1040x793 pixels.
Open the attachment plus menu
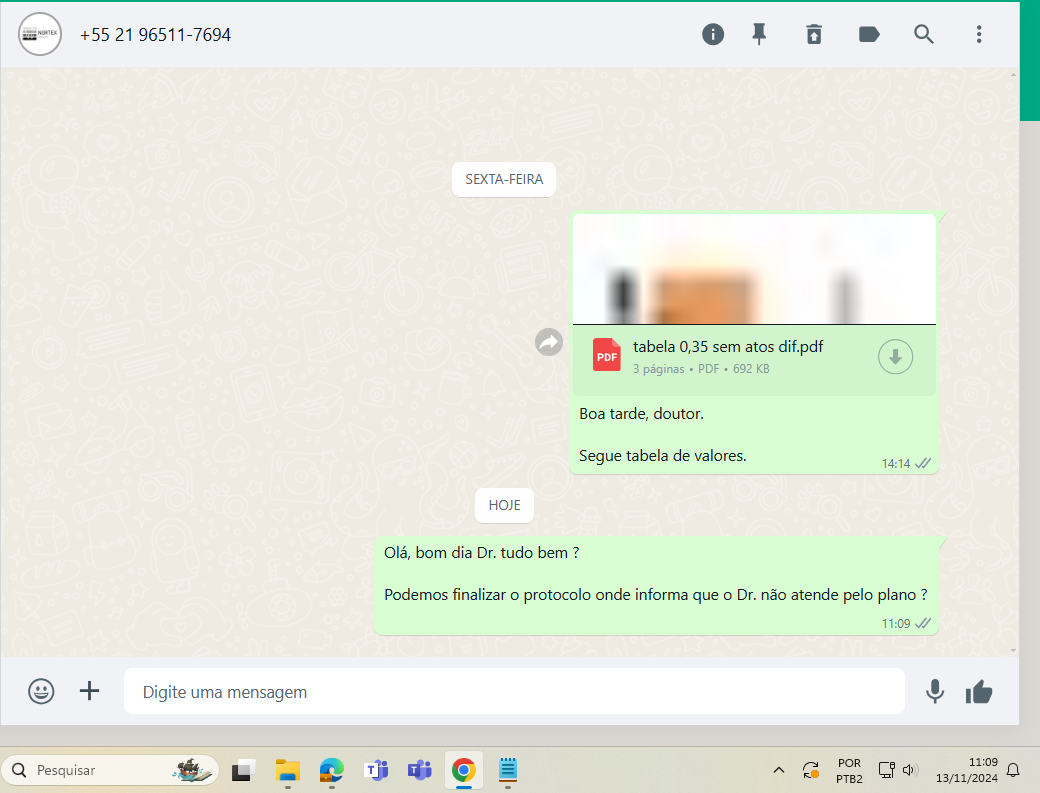pos(90,691)
